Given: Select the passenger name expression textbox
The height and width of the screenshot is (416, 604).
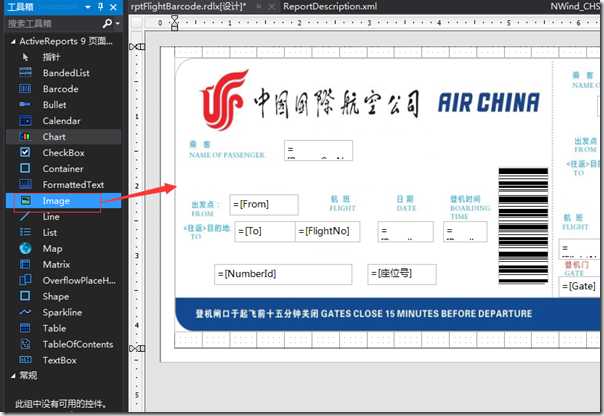Looking at the screenshot, I should 318,151.
